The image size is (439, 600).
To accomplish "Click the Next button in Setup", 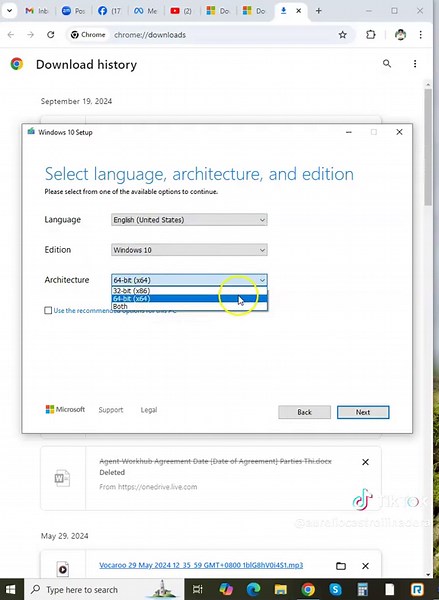I will (x=363, y=412).
